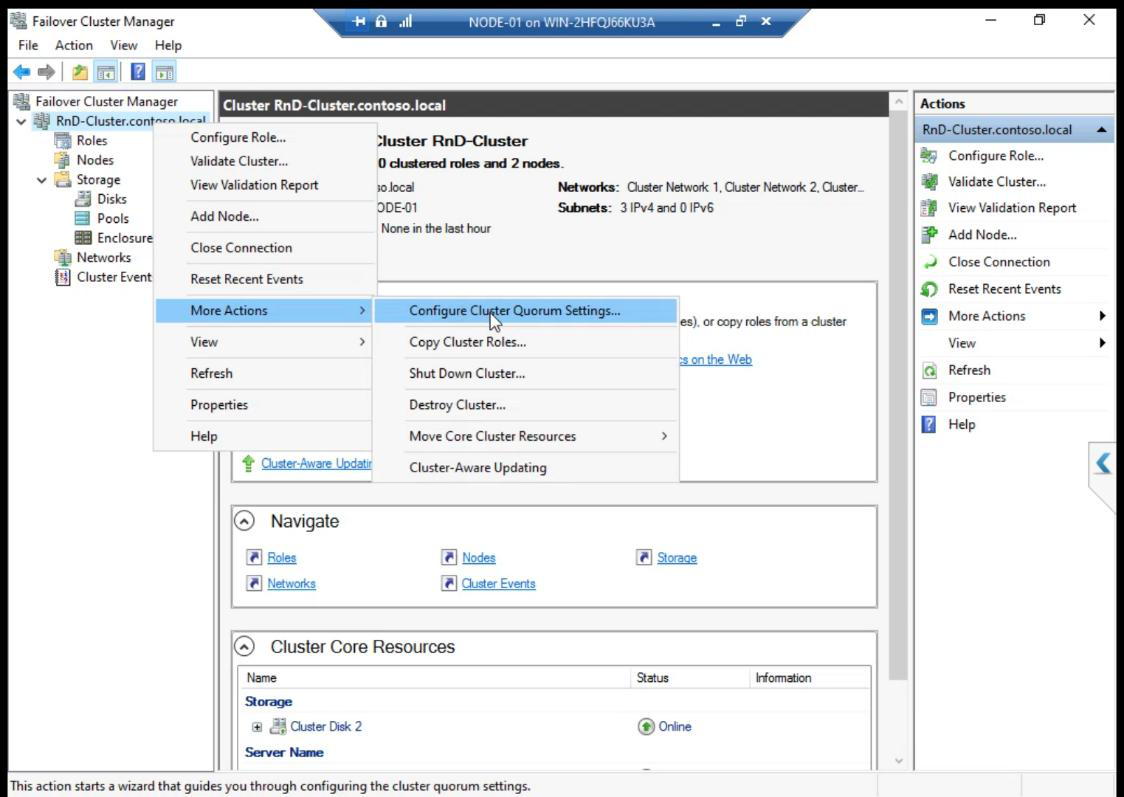
Task: Collapse the Navigate section
Action: [x=244, y=521]
